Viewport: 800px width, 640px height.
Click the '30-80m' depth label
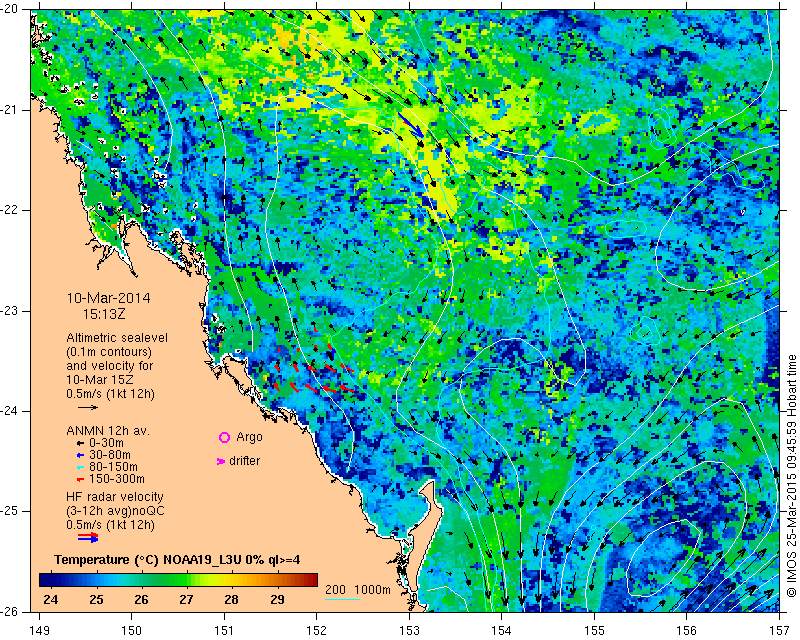tap(110, 455)
